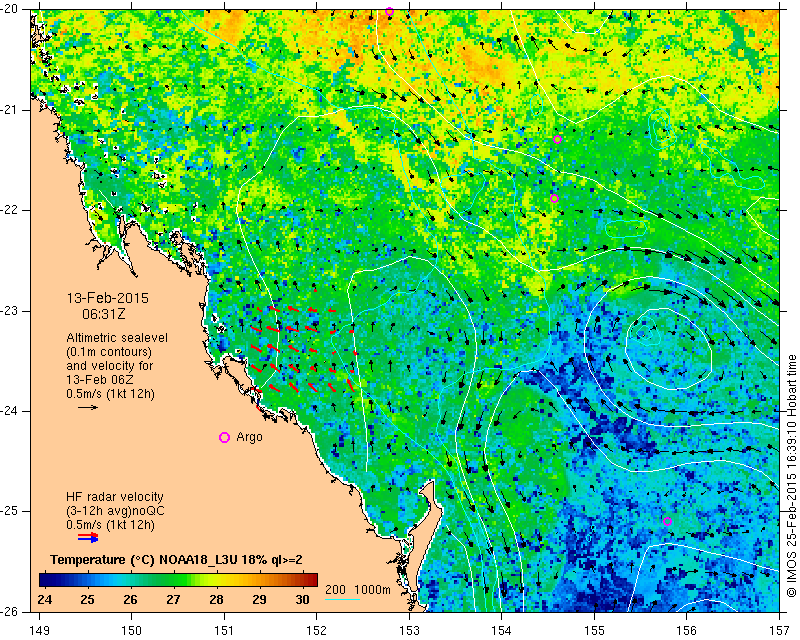The height and width of the screenshot is (640, 800).
Task: Click the latitude axis label '-22'
Action: click(9, 210)
